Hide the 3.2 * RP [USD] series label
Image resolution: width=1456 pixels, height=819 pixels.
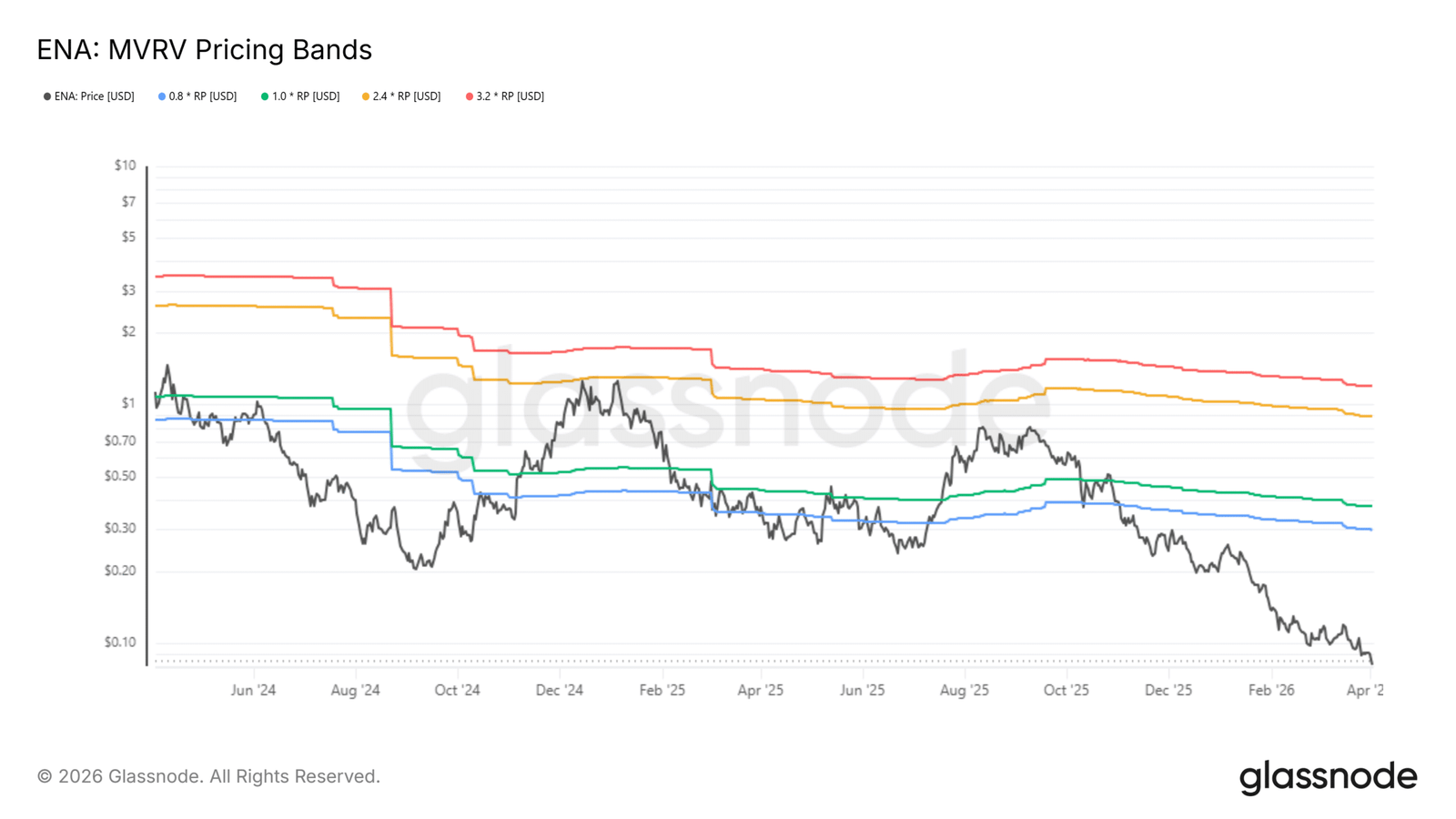click(x=510, y=96)
